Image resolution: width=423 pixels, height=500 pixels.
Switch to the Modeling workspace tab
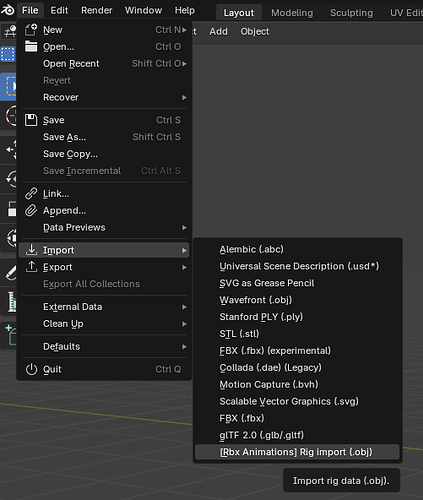point(292,13)
